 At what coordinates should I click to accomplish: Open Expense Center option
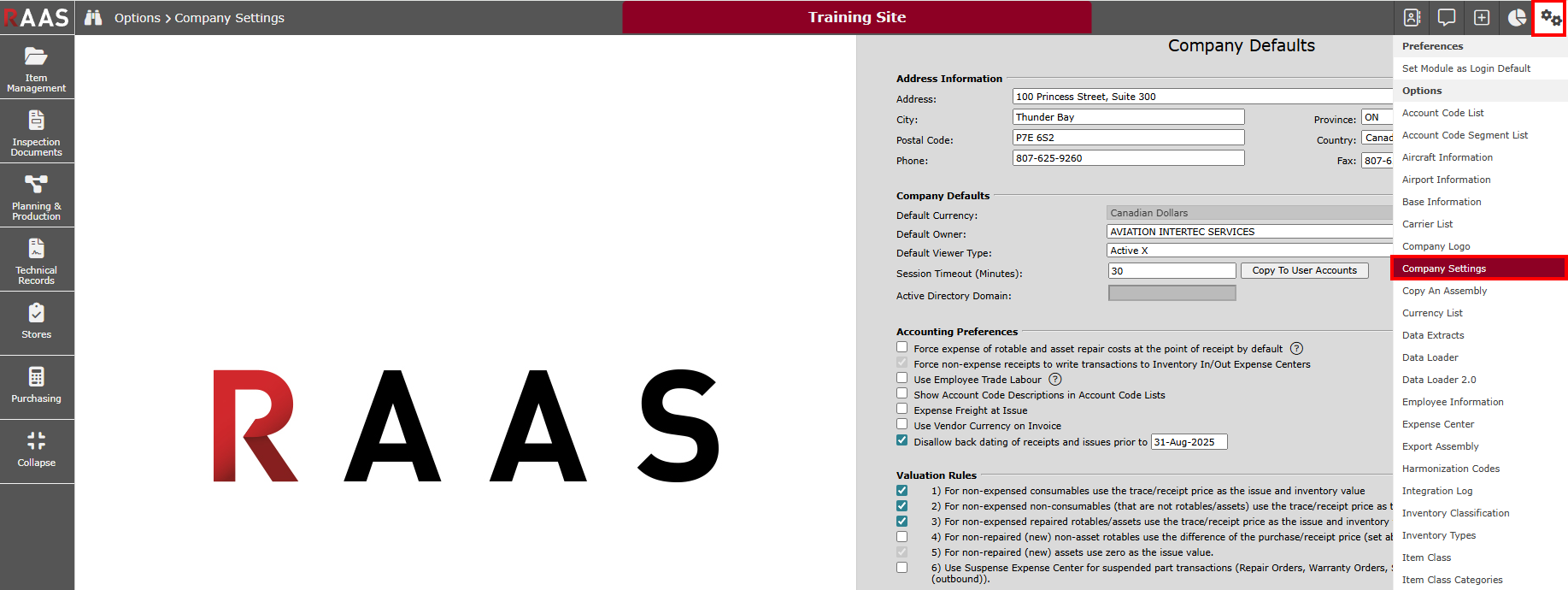click(x=1480, y=424)
